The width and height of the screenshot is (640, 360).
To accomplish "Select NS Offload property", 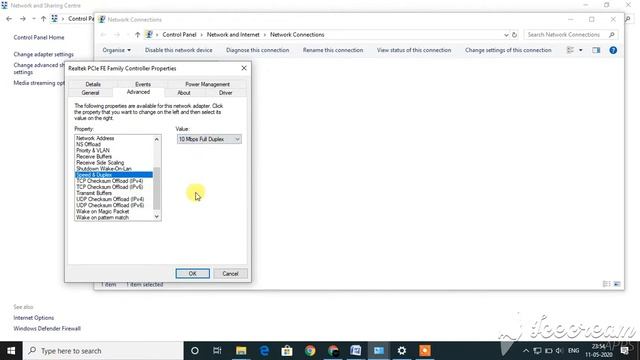I will click(88, 144).
